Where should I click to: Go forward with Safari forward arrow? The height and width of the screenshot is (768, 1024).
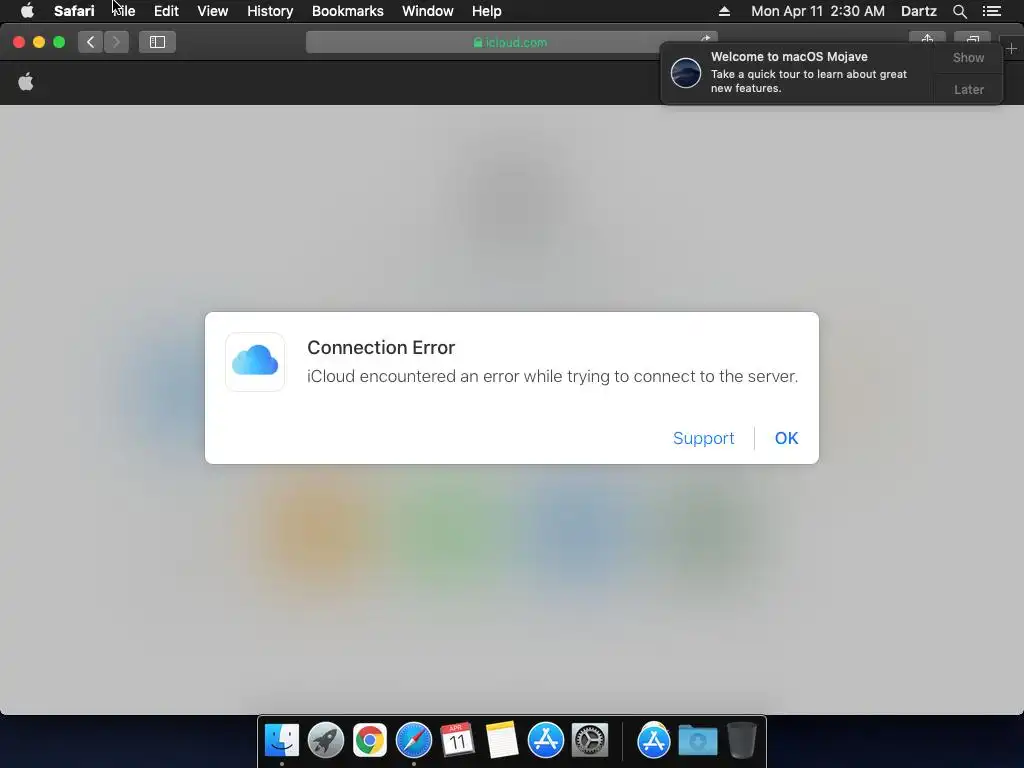coord(116,42)
